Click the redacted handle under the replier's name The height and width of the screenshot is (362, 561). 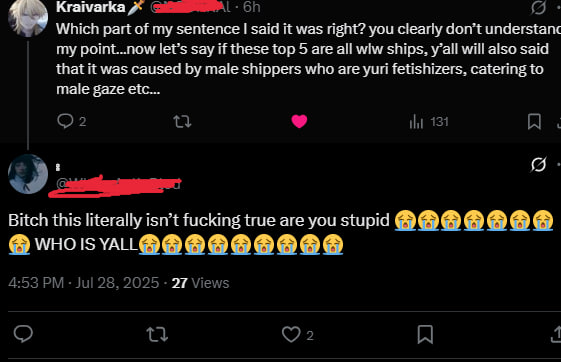(118, 185)
